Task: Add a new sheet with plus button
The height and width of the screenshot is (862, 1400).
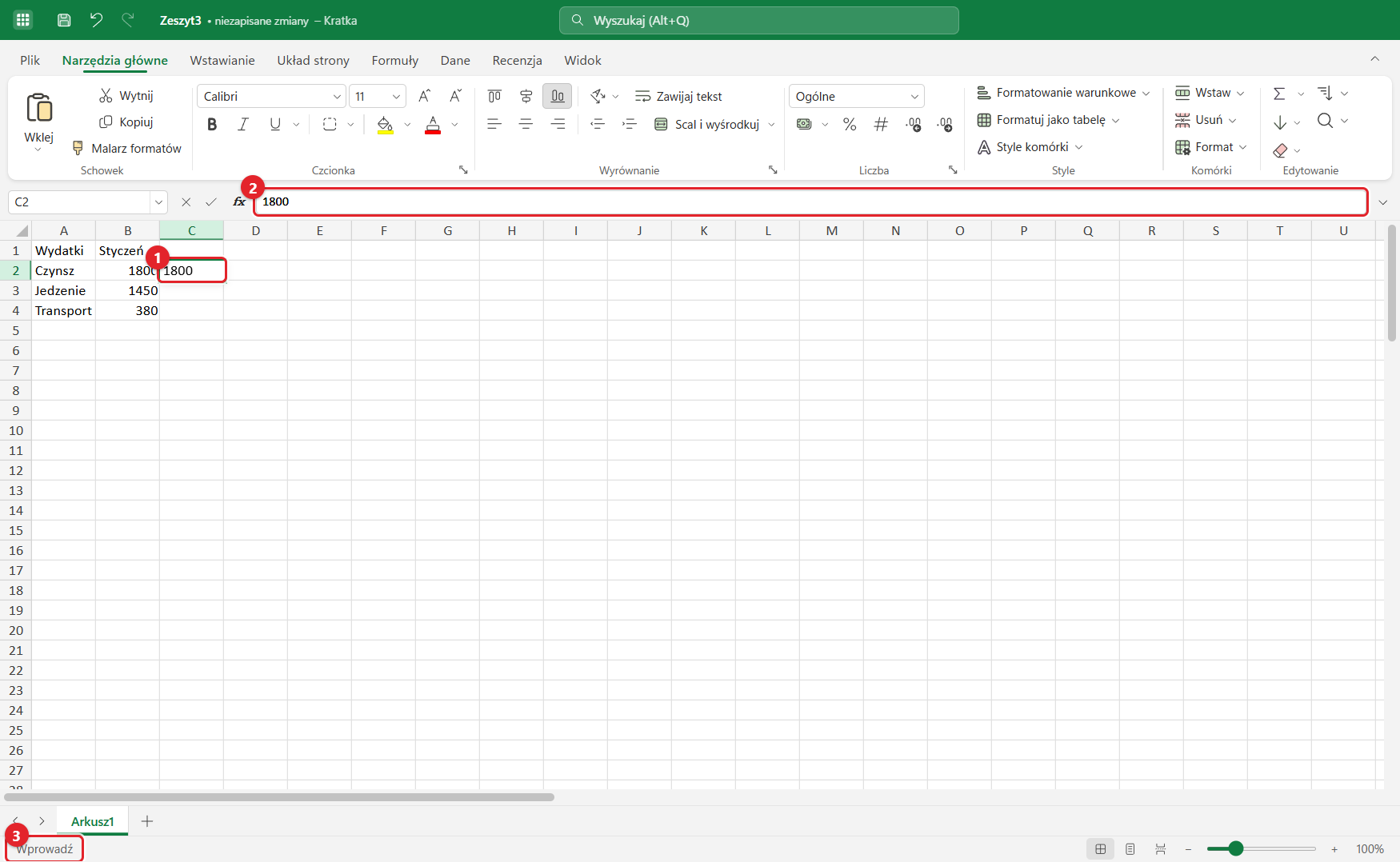Action: tap(147, 821)
